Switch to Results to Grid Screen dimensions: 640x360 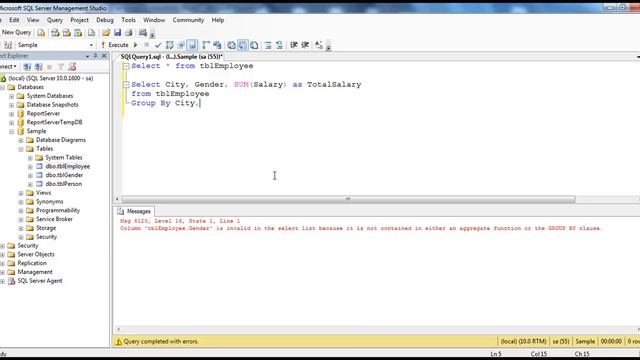(x=243, y=45)
